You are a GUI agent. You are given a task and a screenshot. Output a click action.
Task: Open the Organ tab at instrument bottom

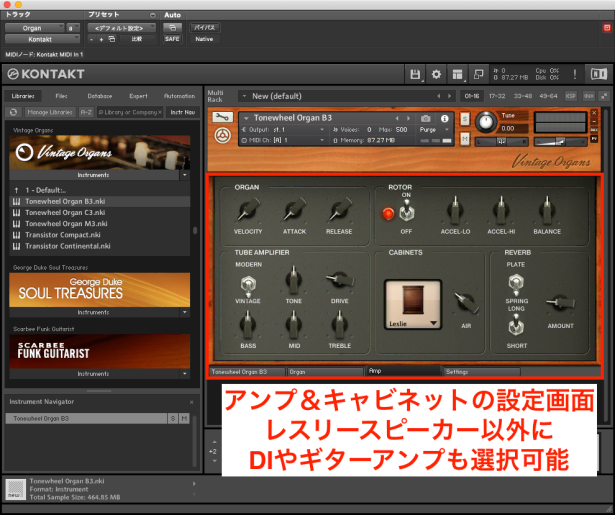(325, 372)
